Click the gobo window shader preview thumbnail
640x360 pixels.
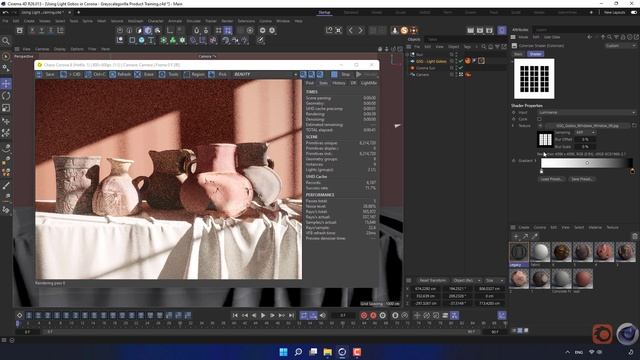(534, 78)
